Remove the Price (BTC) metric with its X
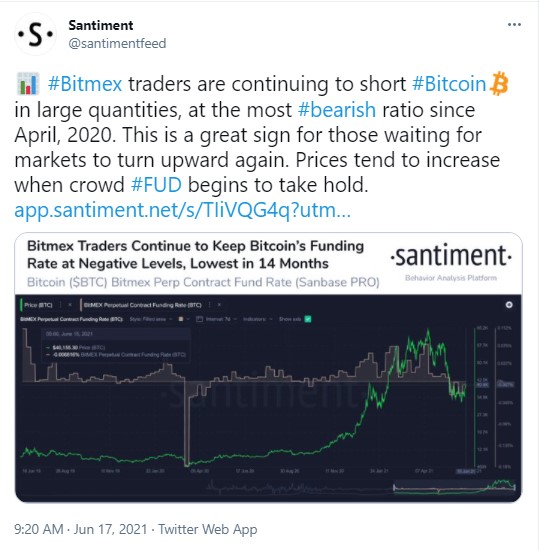The height and width of the screenshot is (550, 539). coord(70,305)
